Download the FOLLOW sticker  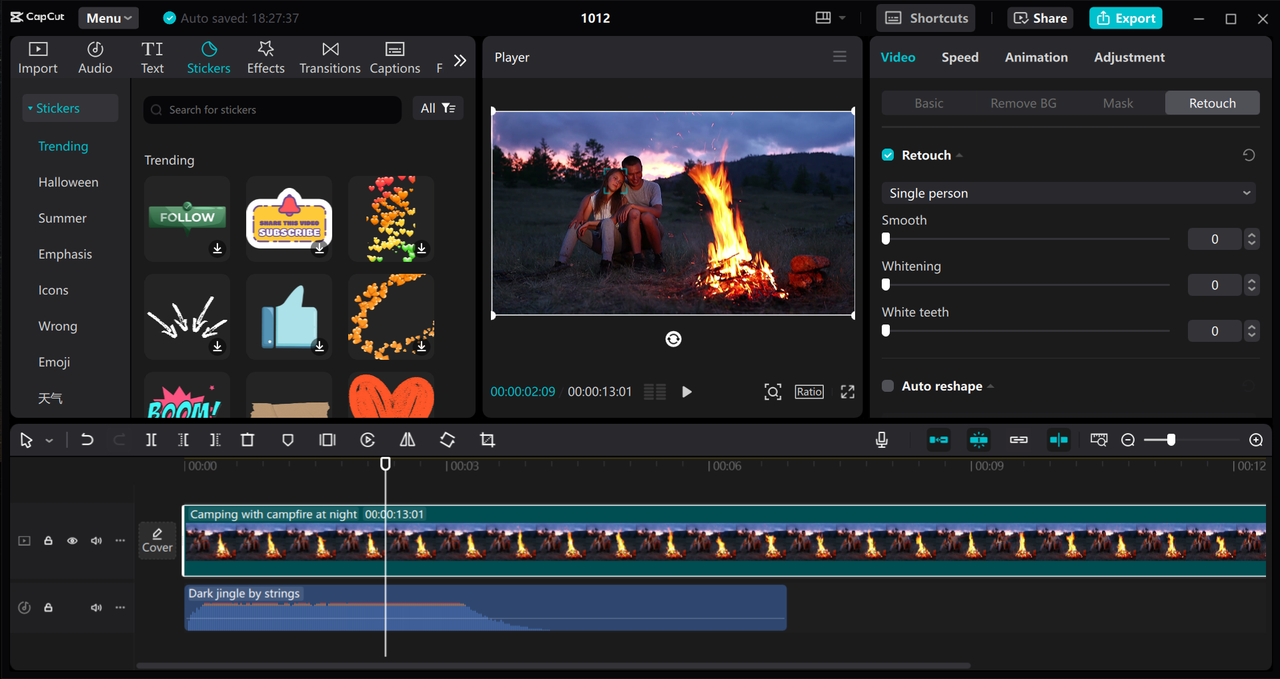point(217,249)
